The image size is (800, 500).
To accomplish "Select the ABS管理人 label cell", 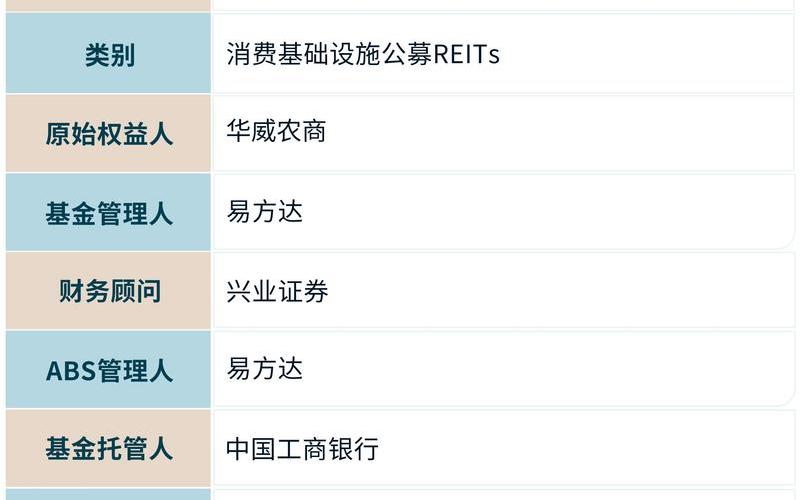I will (108, 370).
